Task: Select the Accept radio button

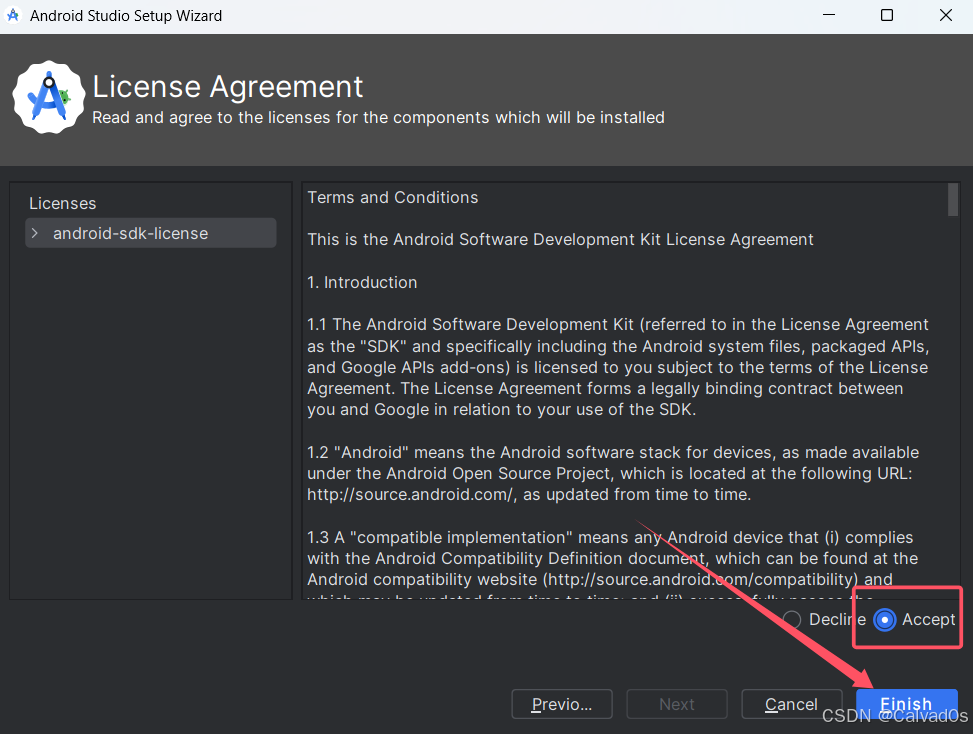Action: [884, 619]
